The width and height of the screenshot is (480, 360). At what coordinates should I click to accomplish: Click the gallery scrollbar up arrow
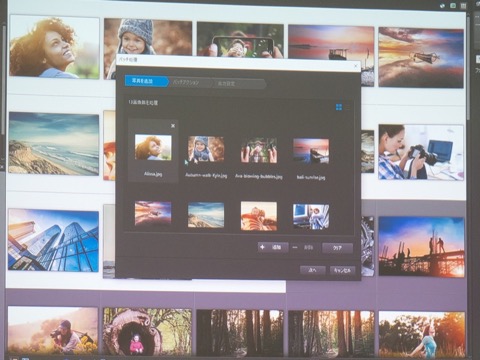point(469,15)
